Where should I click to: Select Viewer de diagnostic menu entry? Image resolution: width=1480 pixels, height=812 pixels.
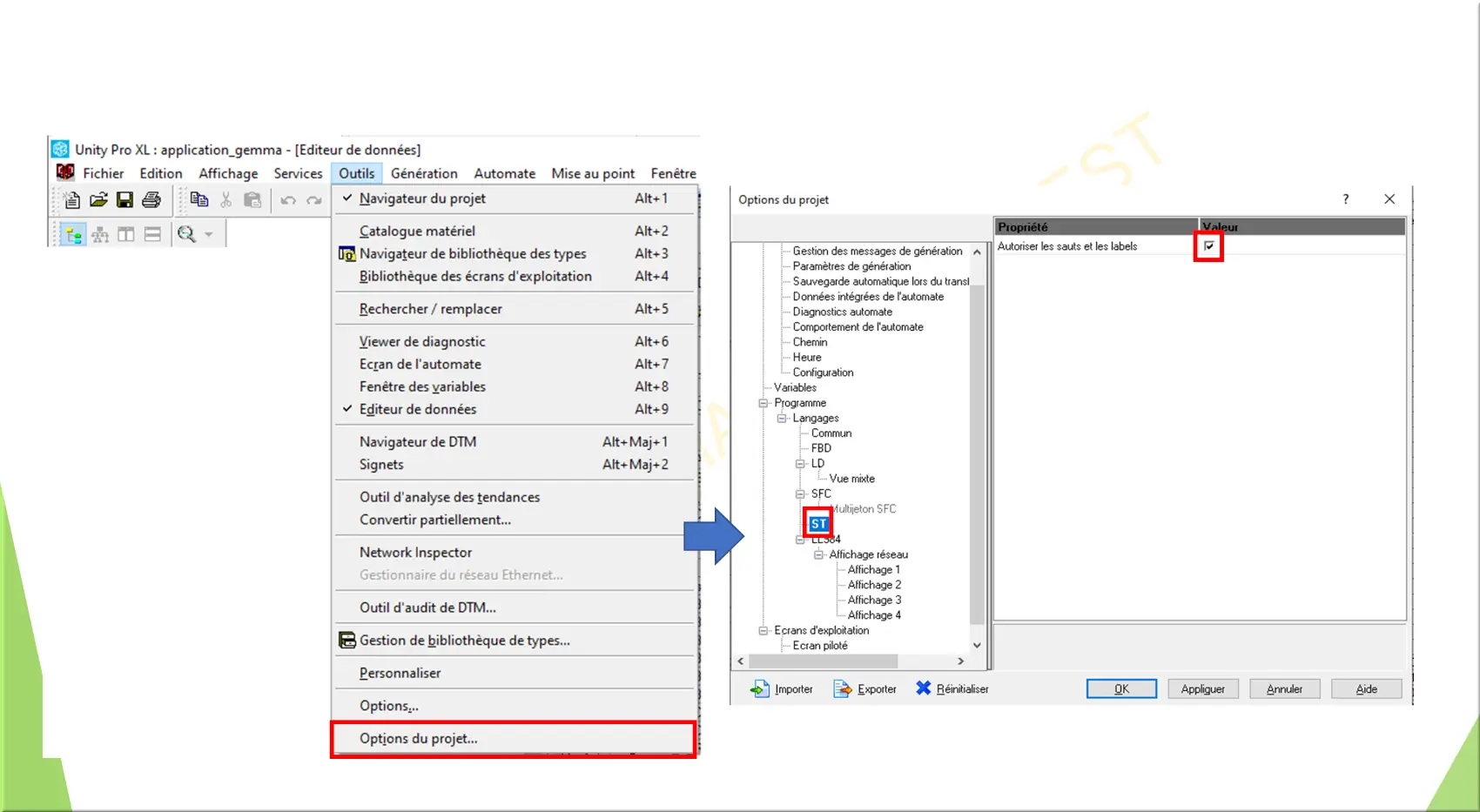click(x=514, y=341)
